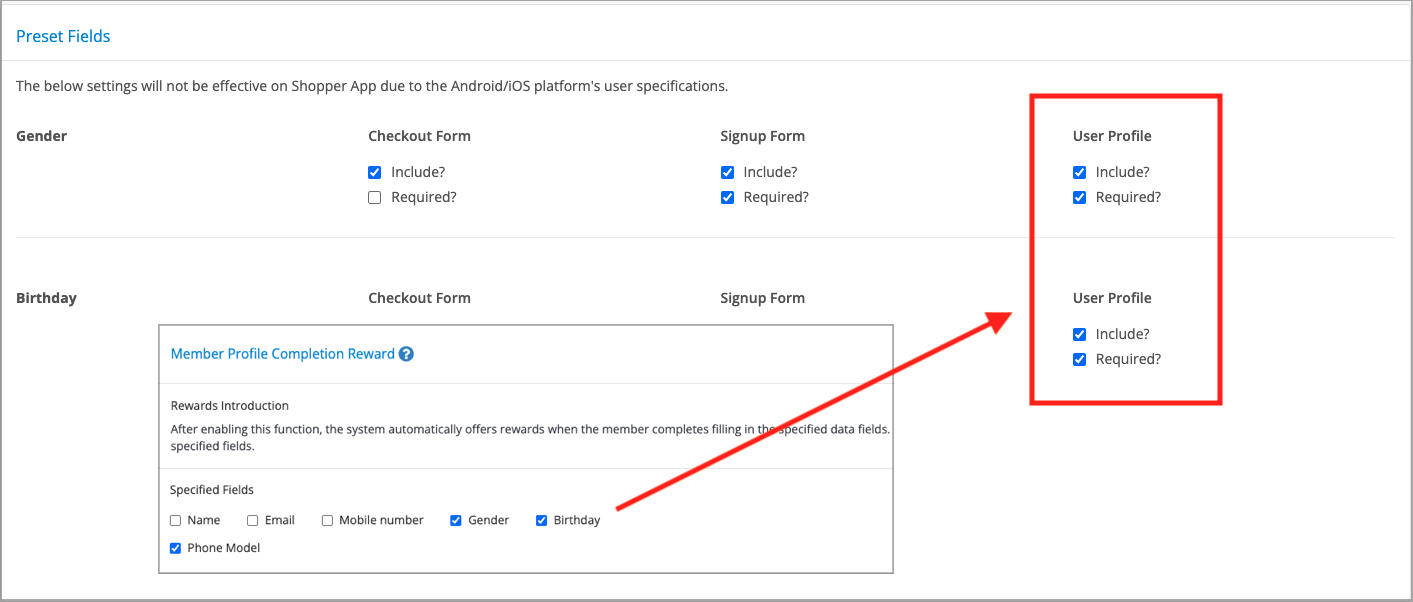Check the Name specified field
Image resolution: width=1413 pixels, height=602 pixels.
(x=176, y=520)
